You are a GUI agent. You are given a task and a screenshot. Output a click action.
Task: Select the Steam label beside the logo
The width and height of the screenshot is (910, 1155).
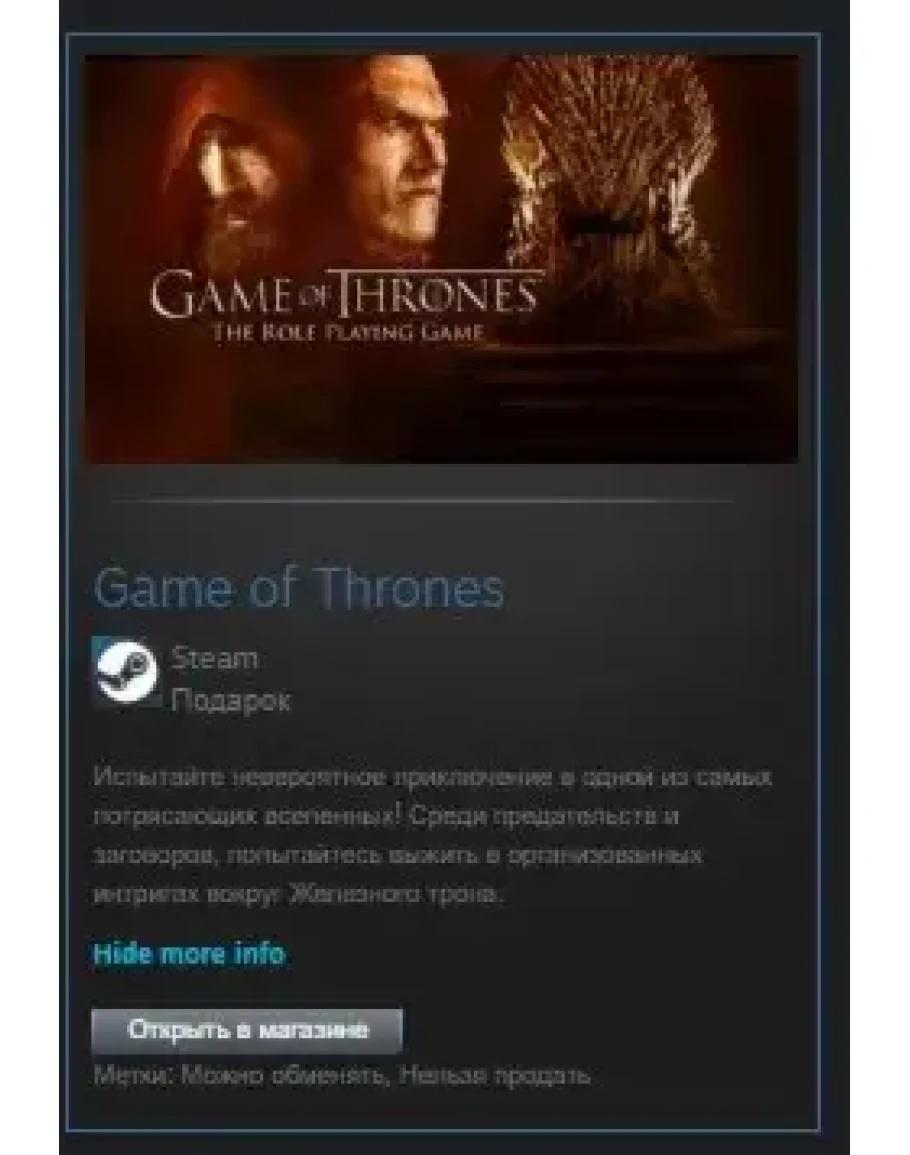pos(214,658)
